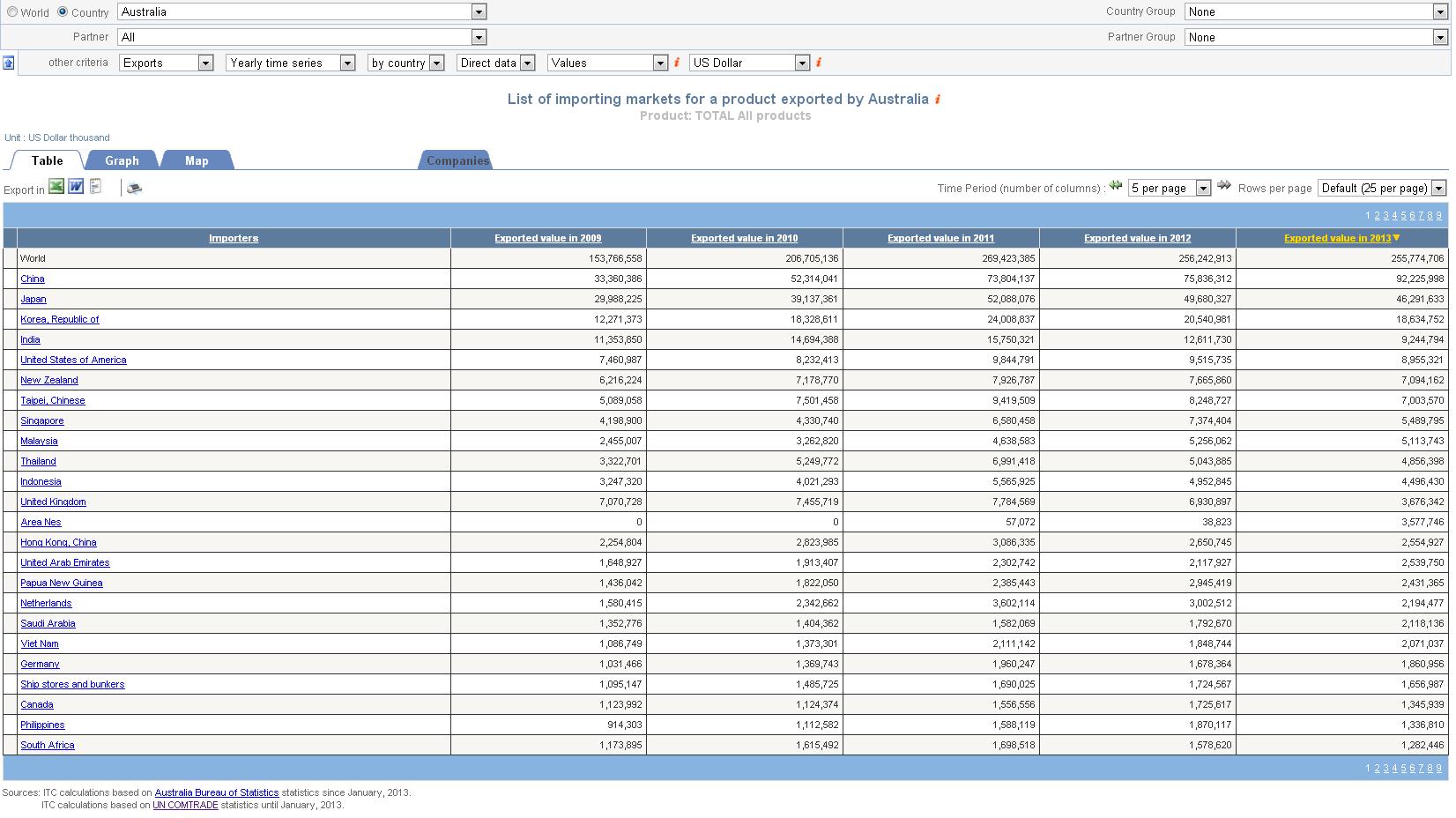Screen dimensions: 1456x818
Task: Open the India importer link
Action: coord(30,339)
